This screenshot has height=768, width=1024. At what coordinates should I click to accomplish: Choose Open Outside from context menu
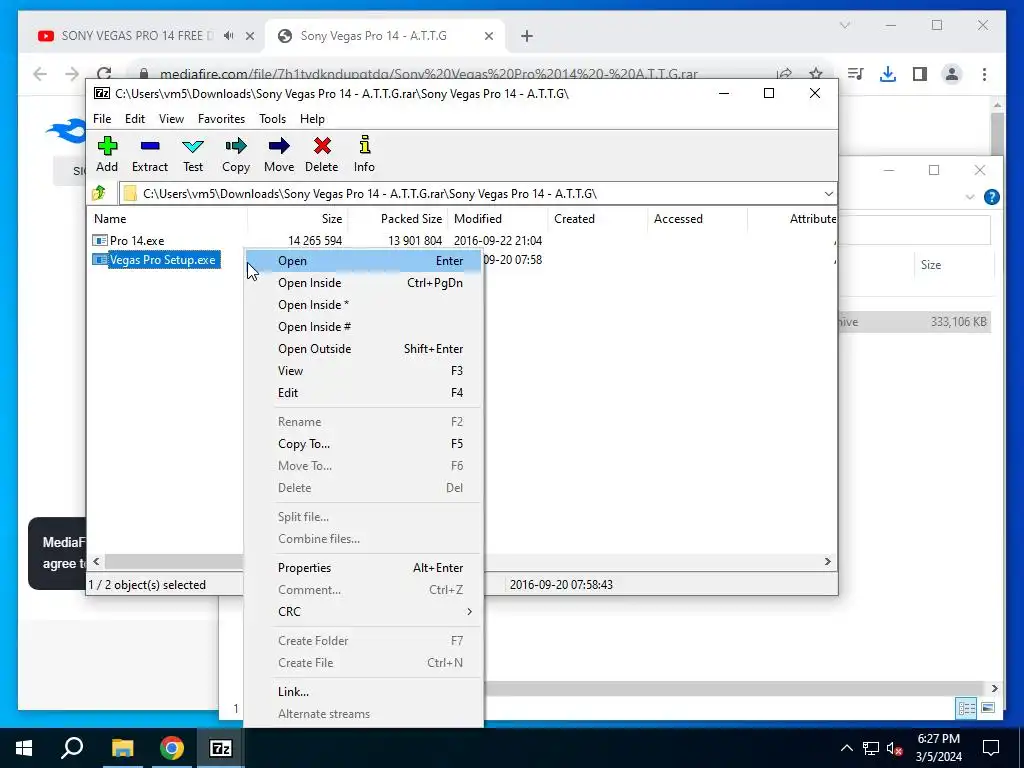pyautogui.click(x=364, y=349)
